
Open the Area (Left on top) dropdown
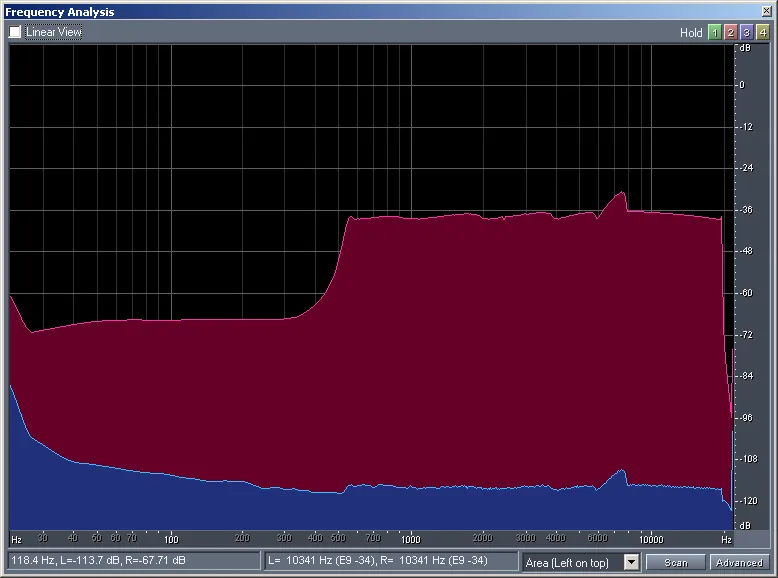tap(631, 562)
